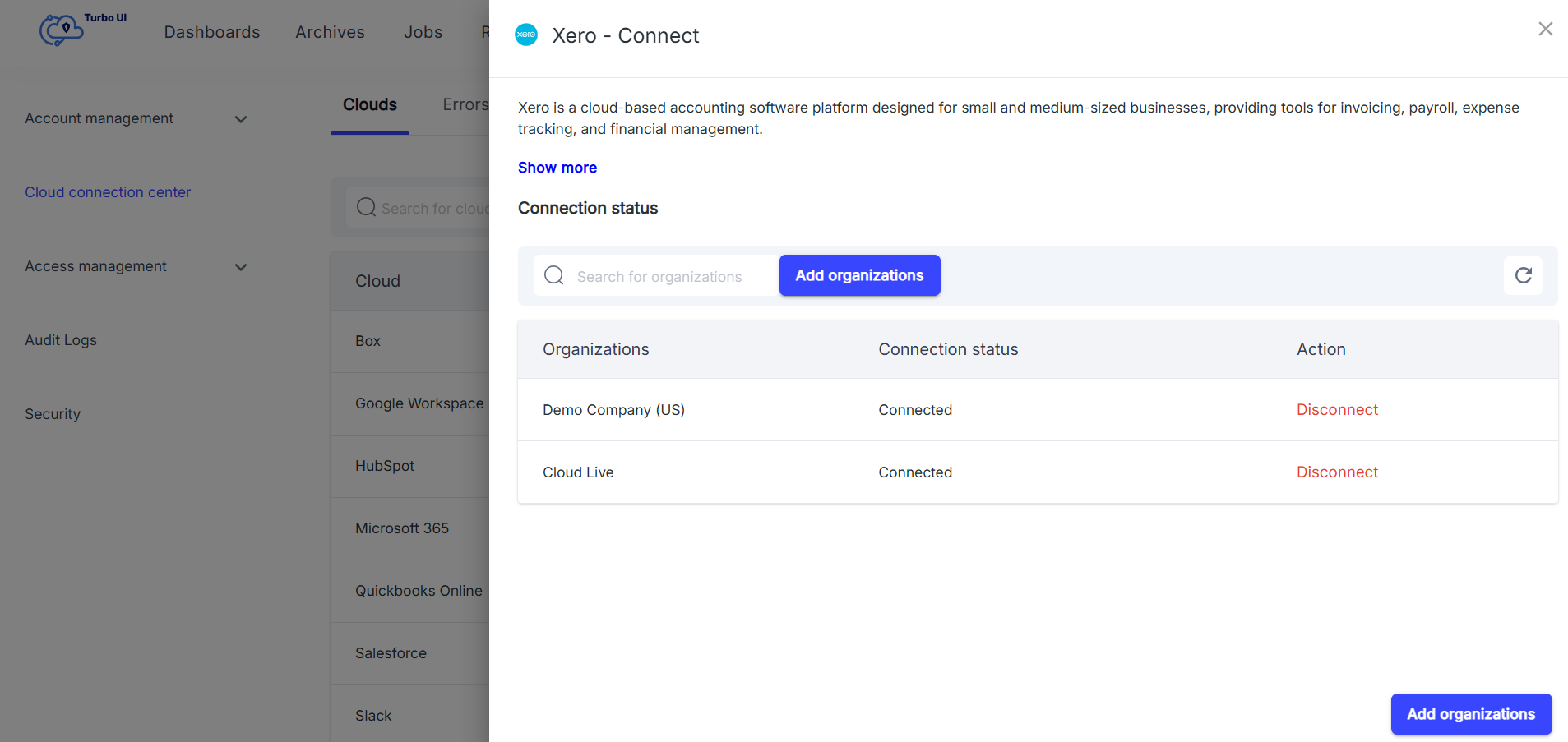This screenshot has height=742, width=1568.
Task: Open Cloud connection center in sidebar
Action: pyautogui.click(x=108, y=192)
